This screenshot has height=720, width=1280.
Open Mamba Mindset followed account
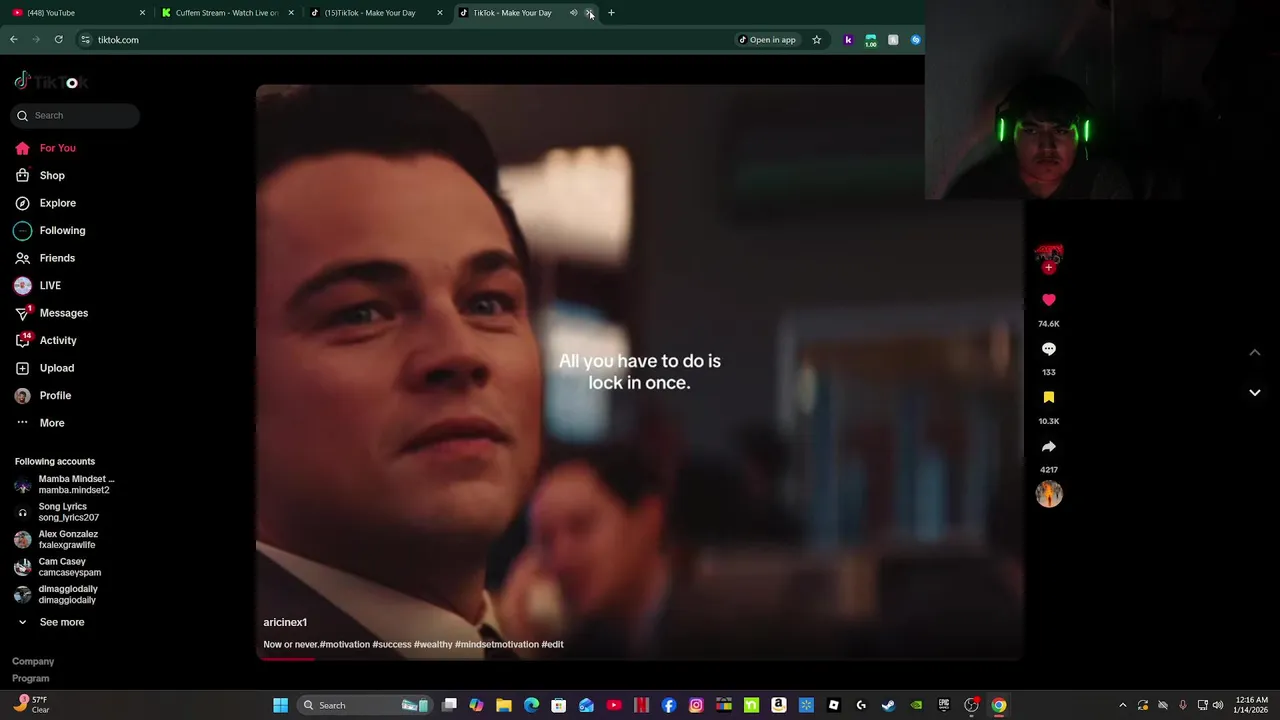click(x=65, y=485)
